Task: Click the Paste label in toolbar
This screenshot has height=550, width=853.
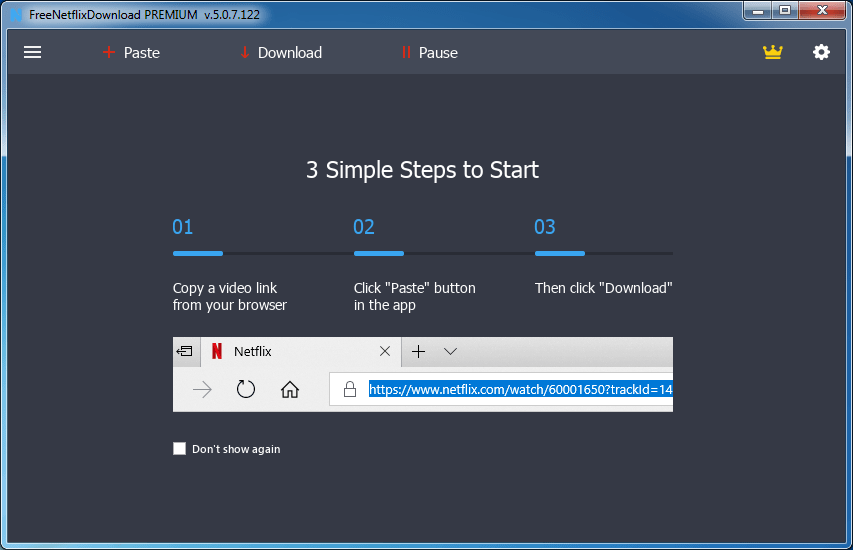Action: click(141, 53)
